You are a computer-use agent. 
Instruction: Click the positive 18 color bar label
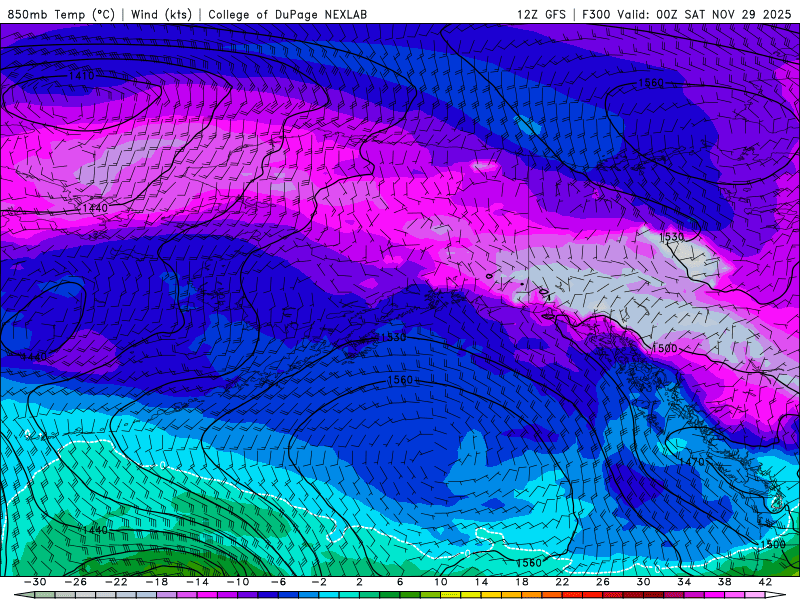pyautogui.click(x=521, y=582)
